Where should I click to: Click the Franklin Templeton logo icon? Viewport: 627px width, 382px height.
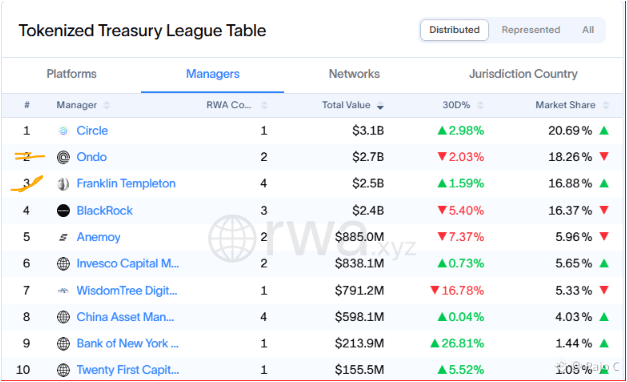pos(63,184)
